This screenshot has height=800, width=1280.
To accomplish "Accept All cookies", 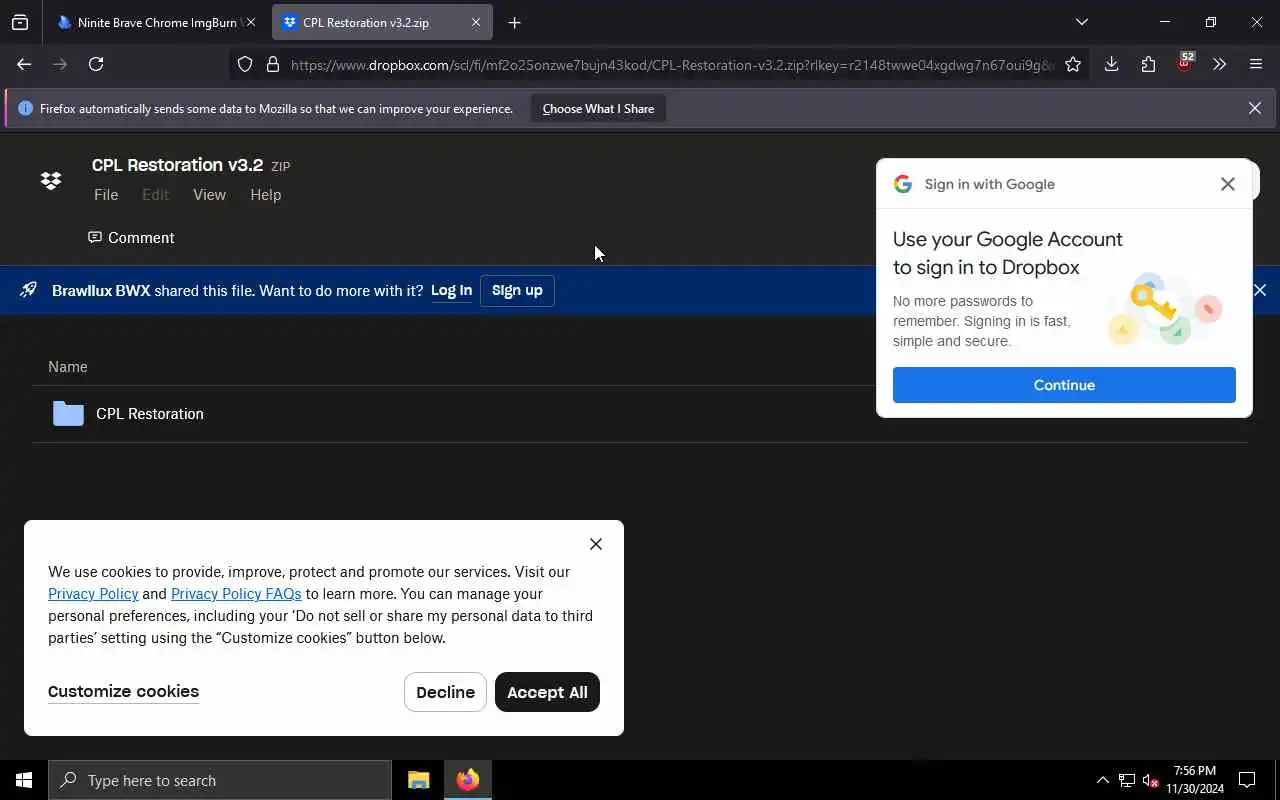I will 547,692.
